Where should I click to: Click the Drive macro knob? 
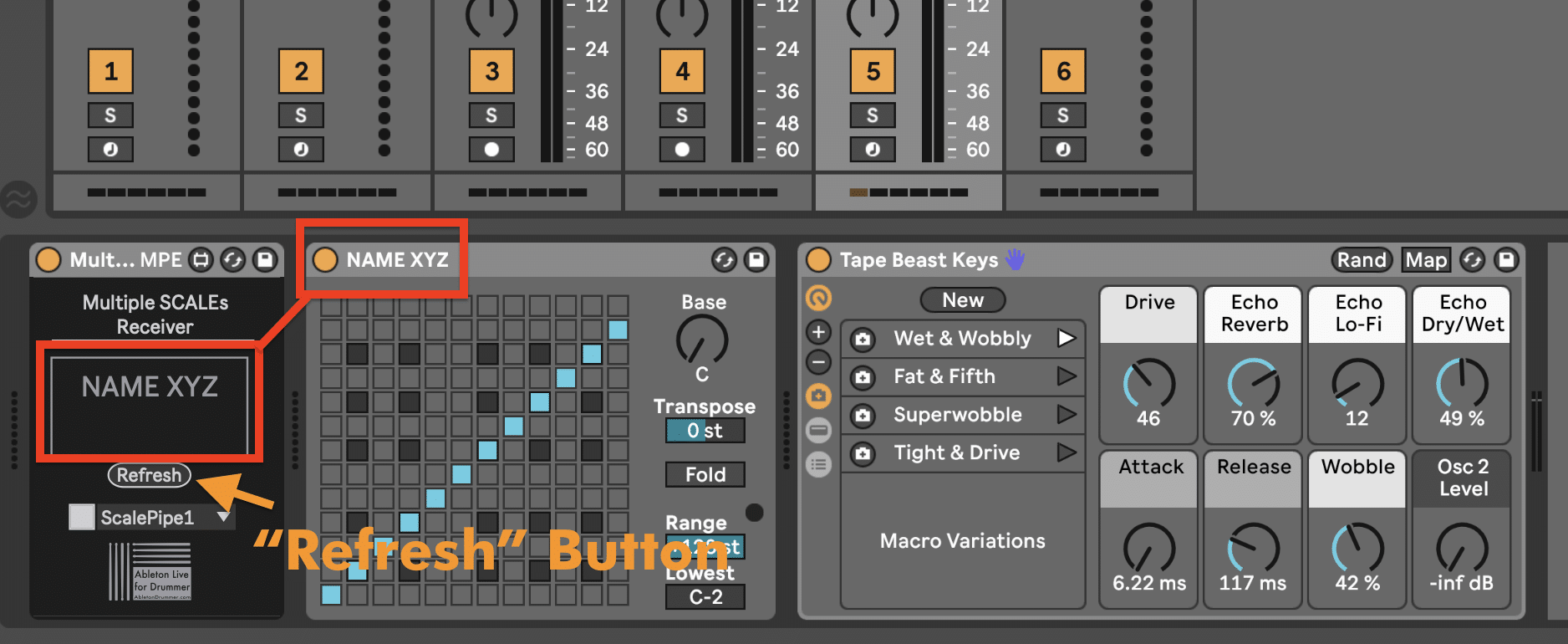click(x=1148, y=384)
